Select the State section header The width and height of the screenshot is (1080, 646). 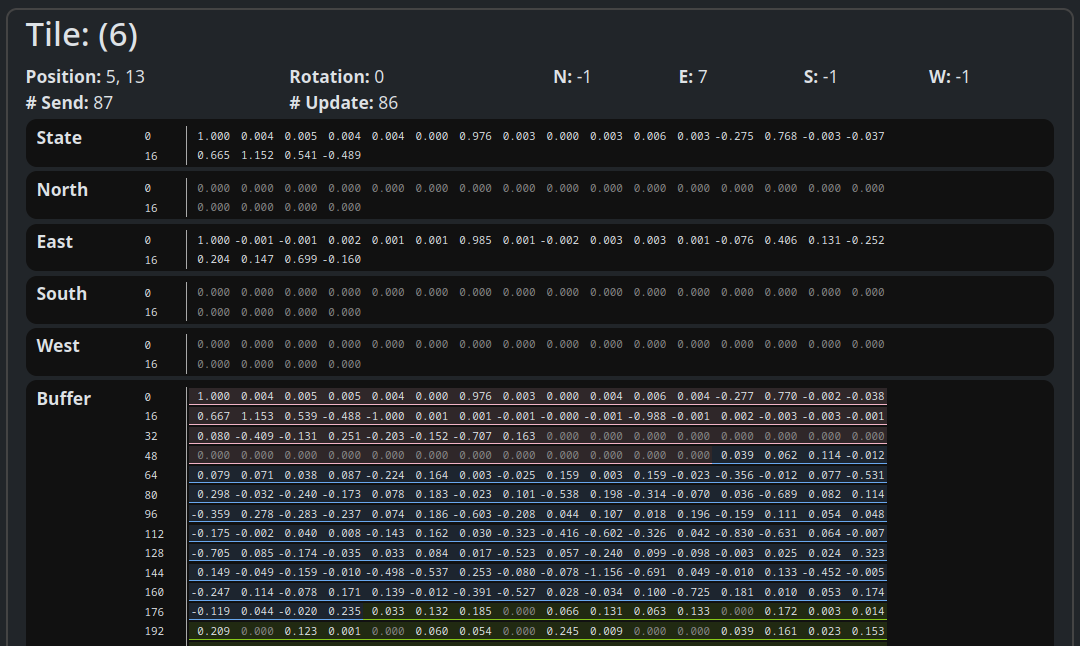[x=59, y=138]
